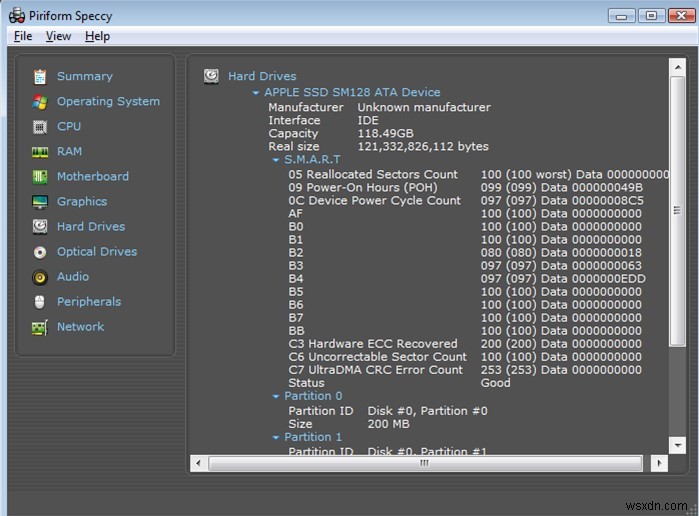Screen dimensions: 699x516
Task: Click the Graphics monitor icon
Action: tap(40, 202)
